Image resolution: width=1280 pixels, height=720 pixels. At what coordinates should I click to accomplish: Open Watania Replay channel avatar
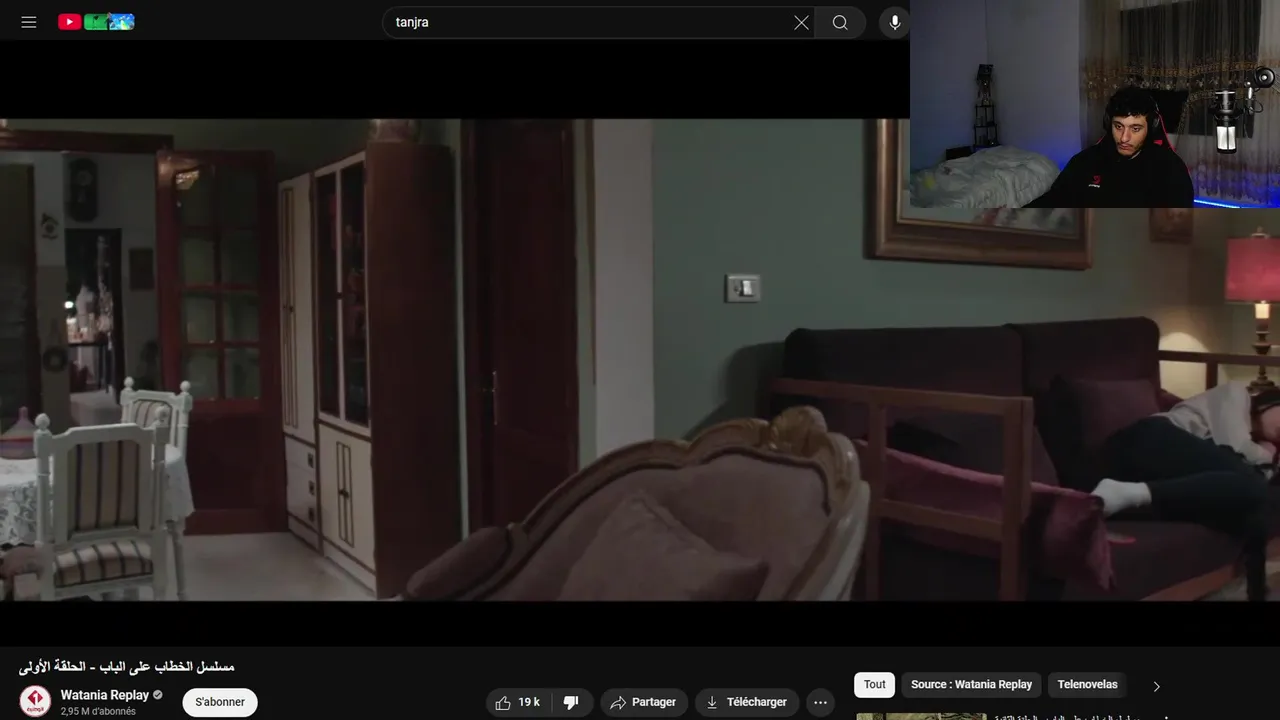click(35, 701)
